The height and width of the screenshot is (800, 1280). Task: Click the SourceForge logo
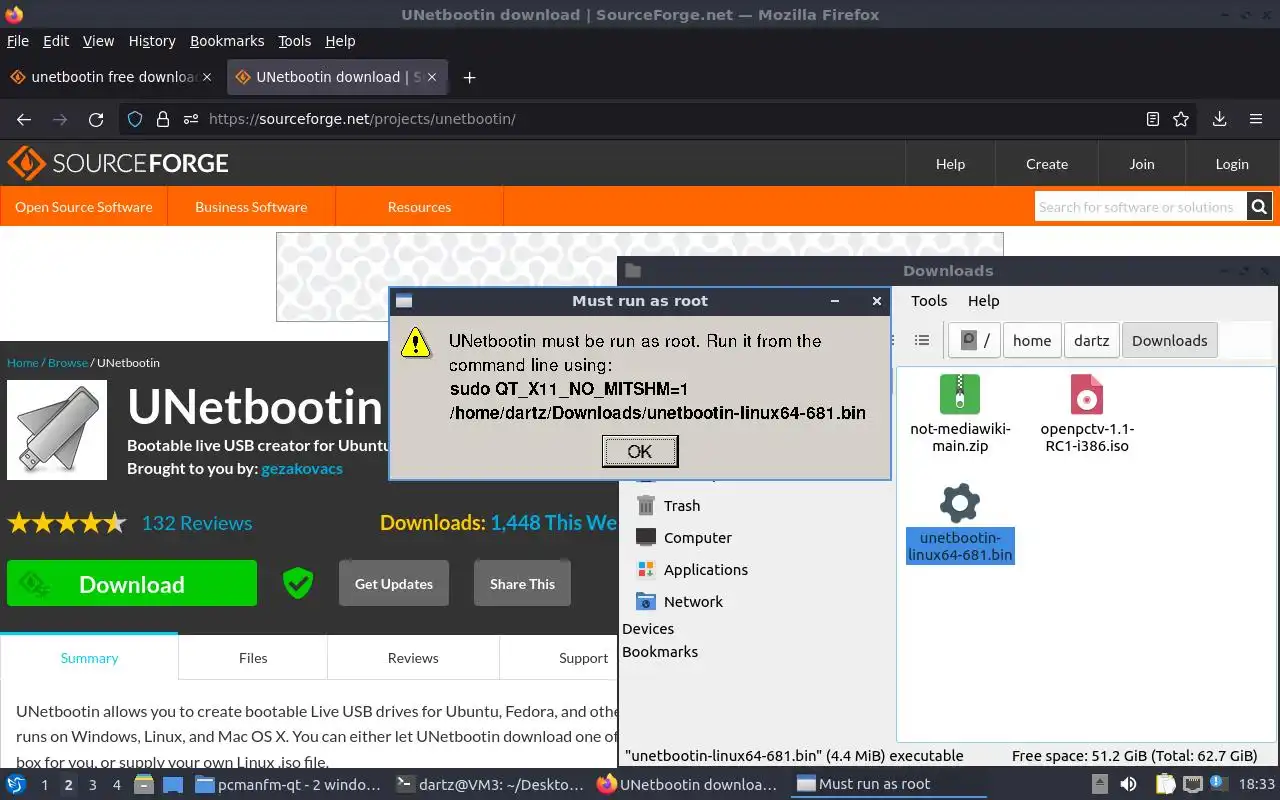tap(118, 163)
